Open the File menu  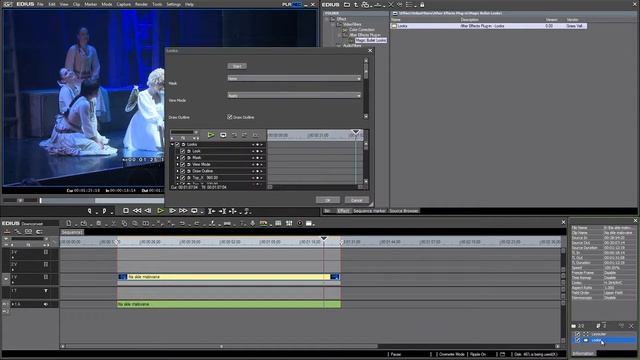[x=40, y=4]
